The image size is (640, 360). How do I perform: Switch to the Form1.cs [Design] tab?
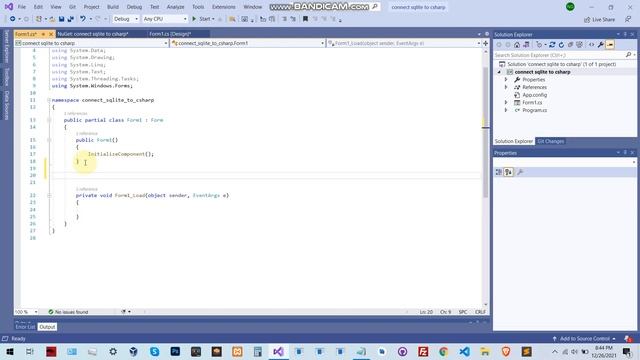170,34
